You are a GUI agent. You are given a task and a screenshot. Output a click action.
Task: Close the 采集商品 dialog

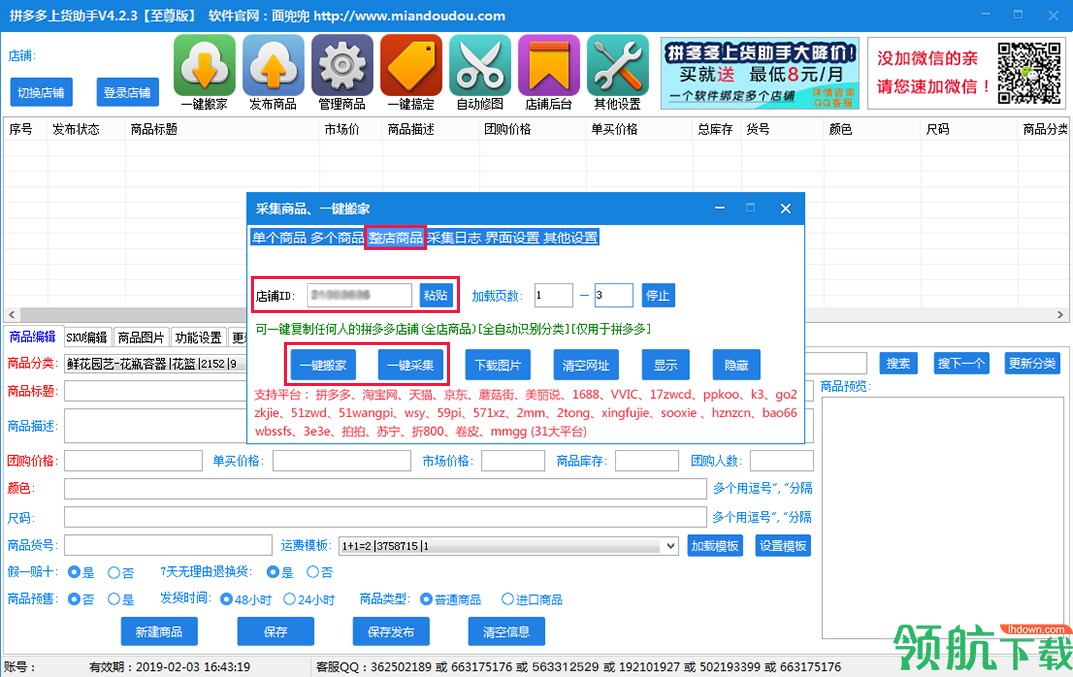tap(786, 209)
